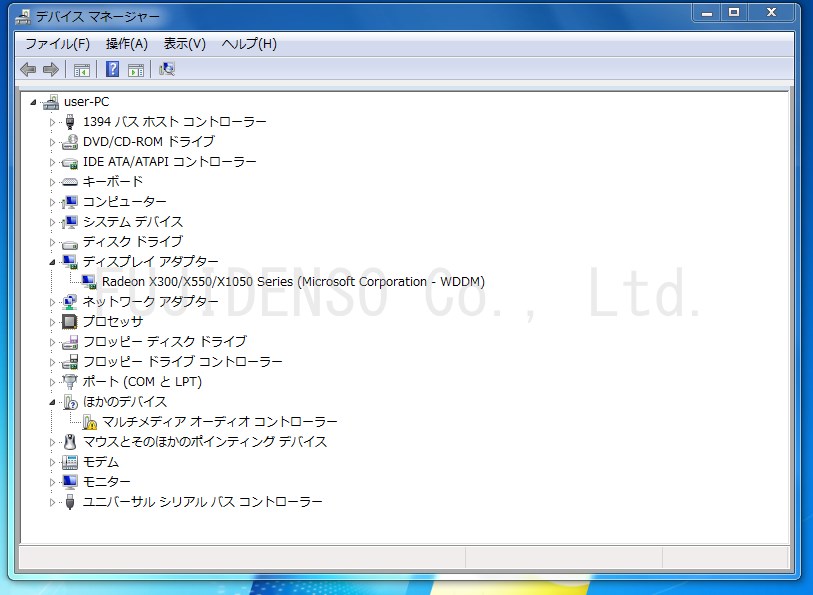The image size is (813, 595).
Task: Select the ディスク ドライブ label
Action: point(133,242)
